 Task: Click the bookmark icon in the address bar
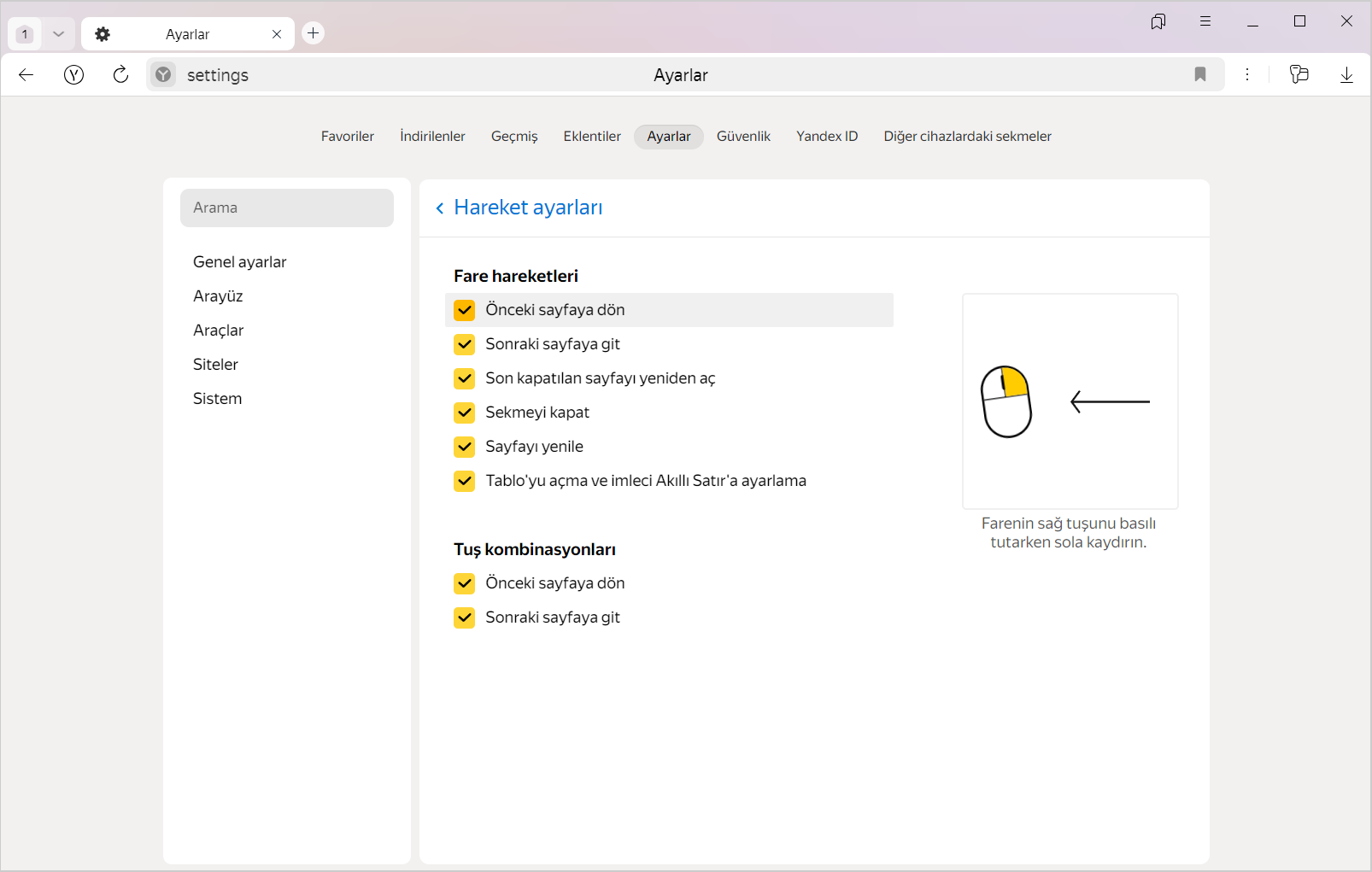(1199, 75)
